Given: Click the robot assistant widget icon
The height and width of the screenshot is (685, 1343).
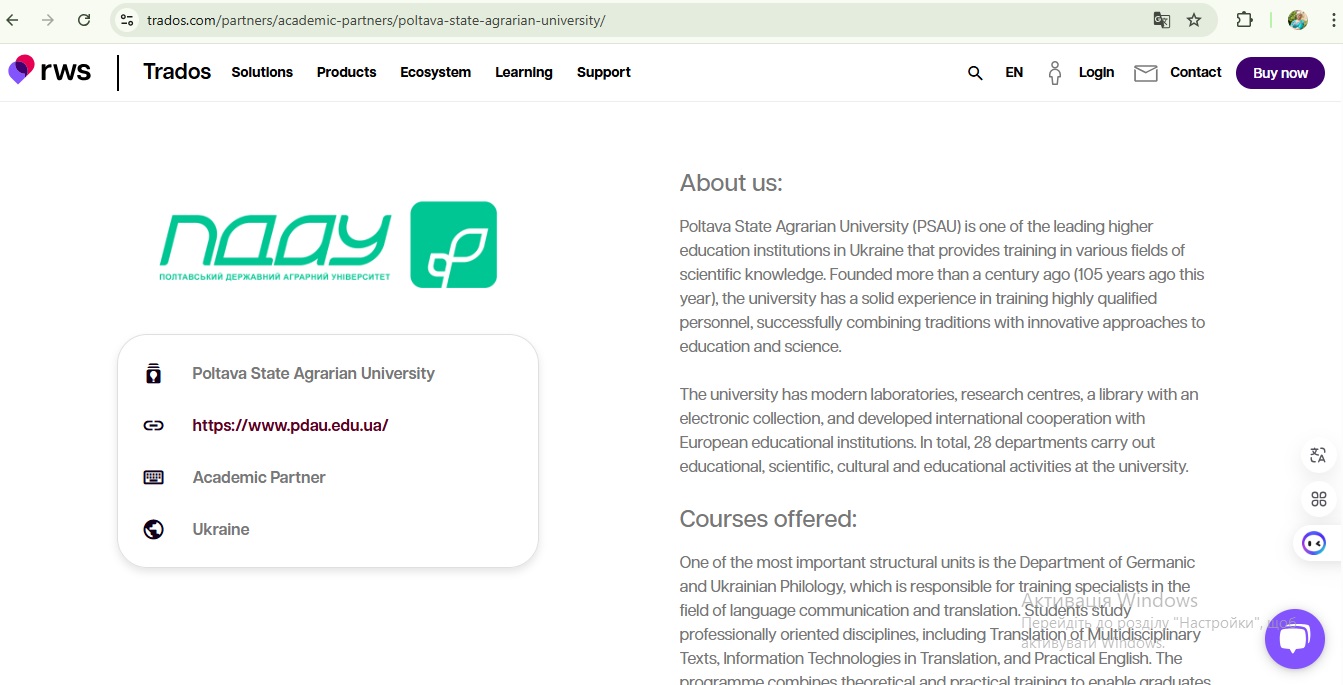Looking at the screenshot, I should coord(1314,543).
